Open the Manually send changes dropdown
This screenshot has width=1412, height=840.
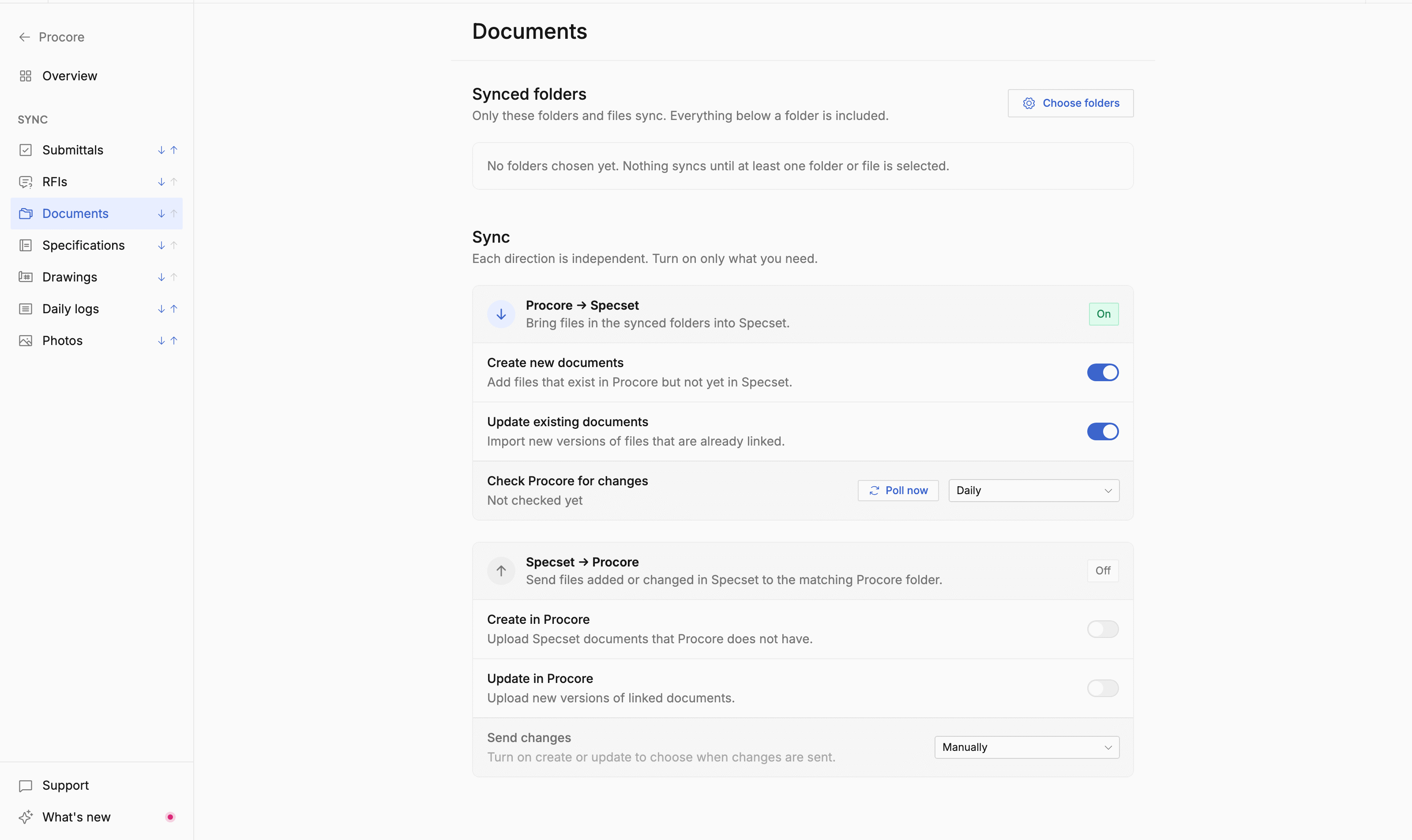[1026, 747]
